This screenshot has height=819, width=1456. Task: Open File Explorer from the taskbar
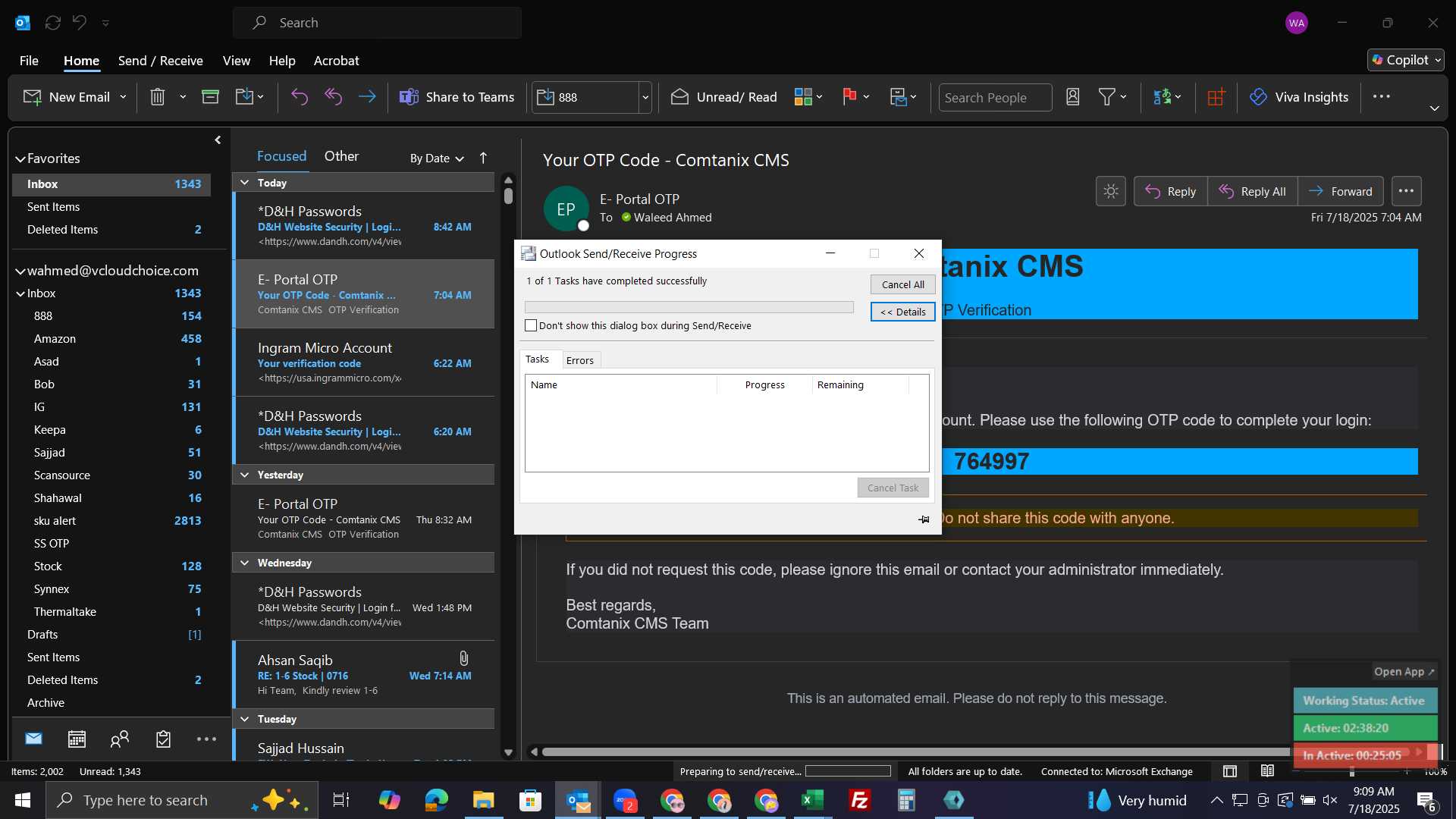click(483, 800)
